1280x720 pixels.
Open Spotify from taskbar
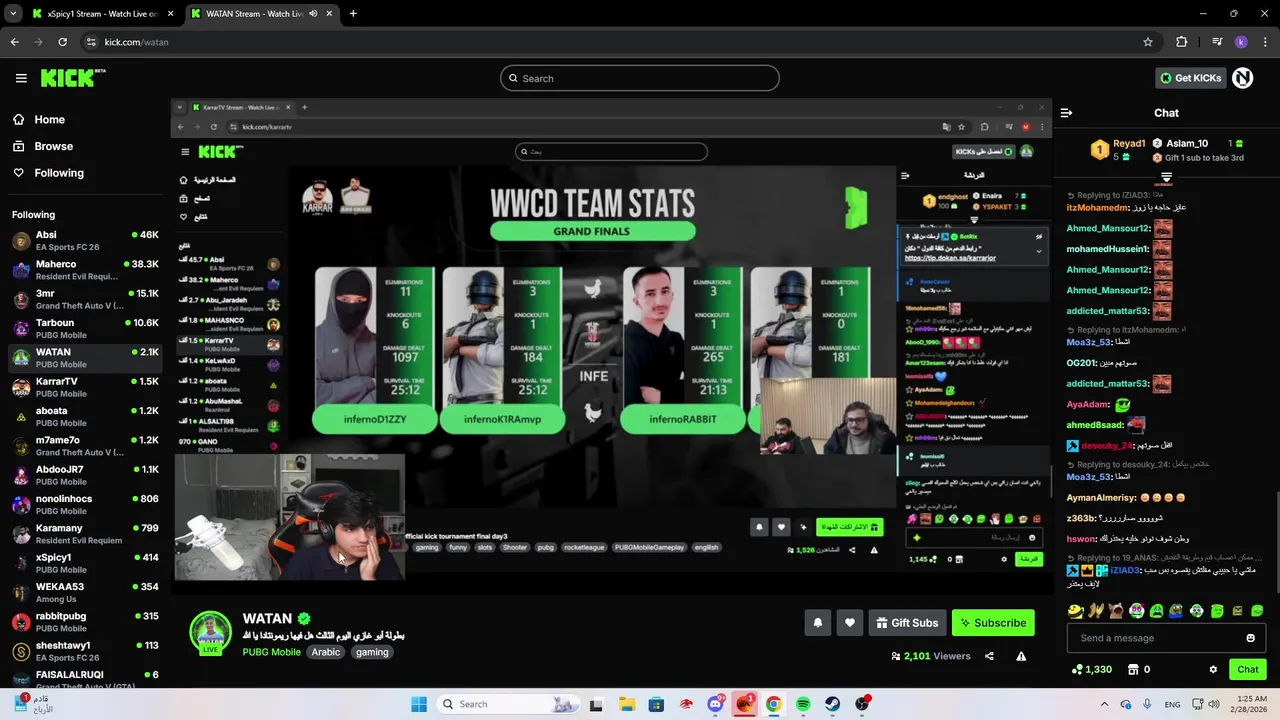(x=803, y=704)
